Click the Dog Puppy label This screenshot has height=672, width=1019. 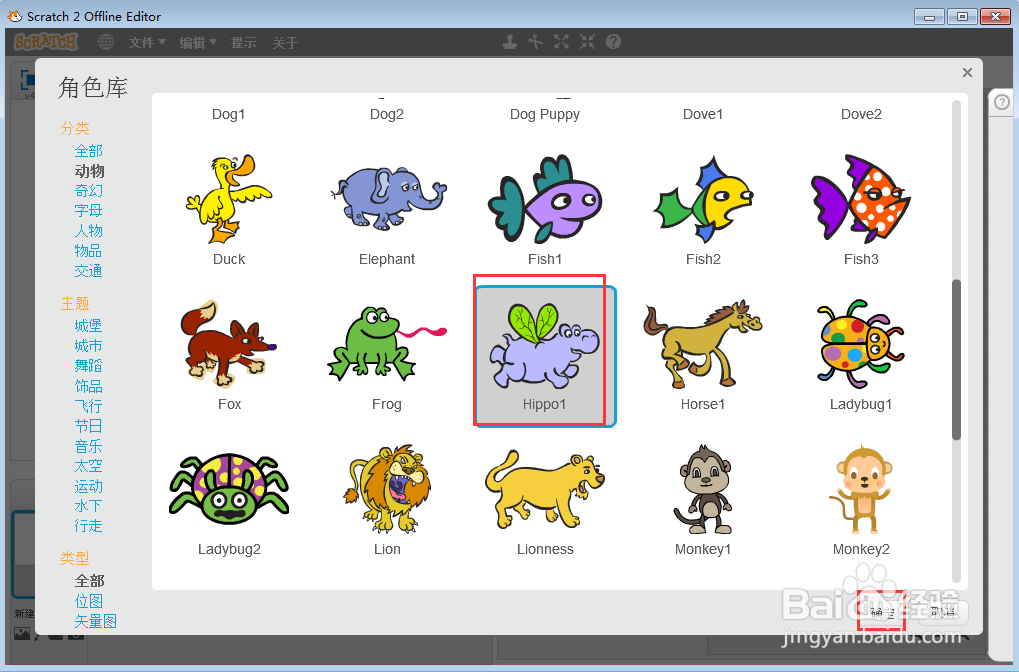[x=545, y=114]
